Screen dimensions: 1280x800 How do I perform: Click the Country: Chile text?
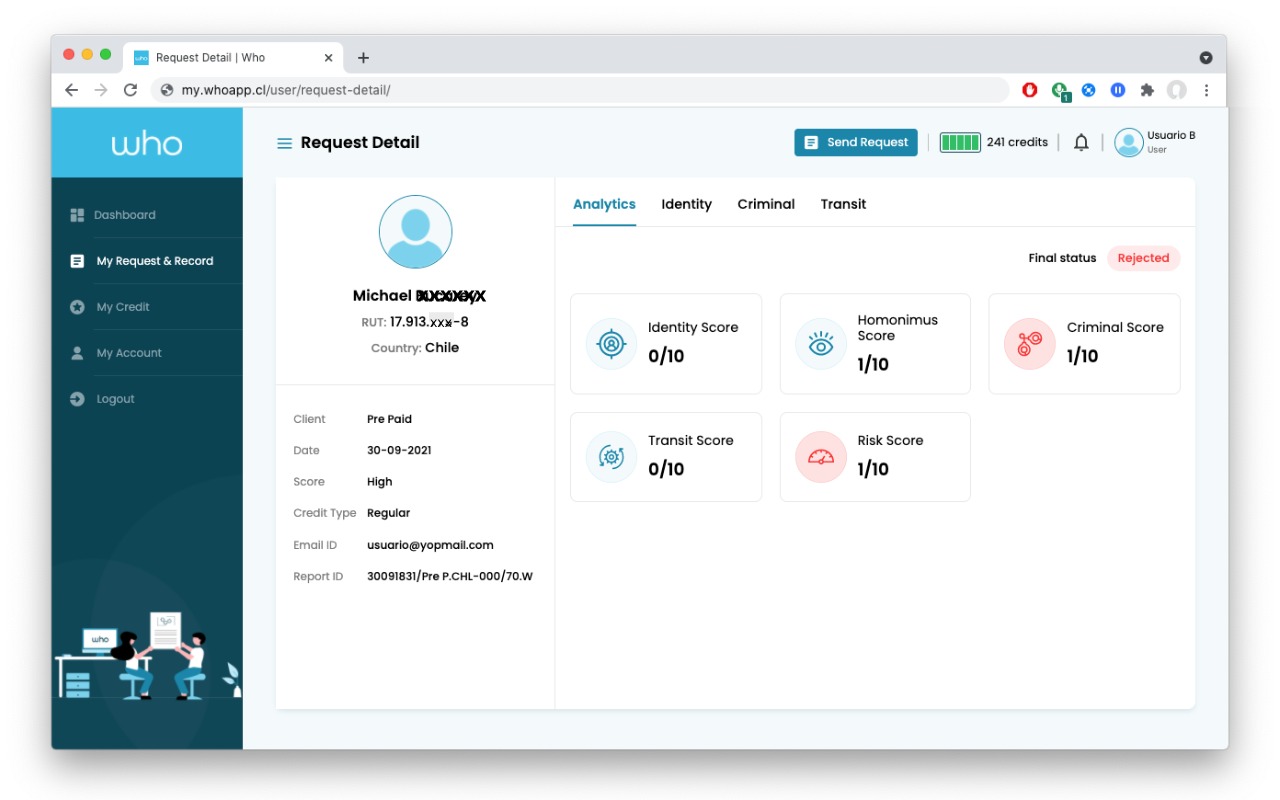click(415, 348)
